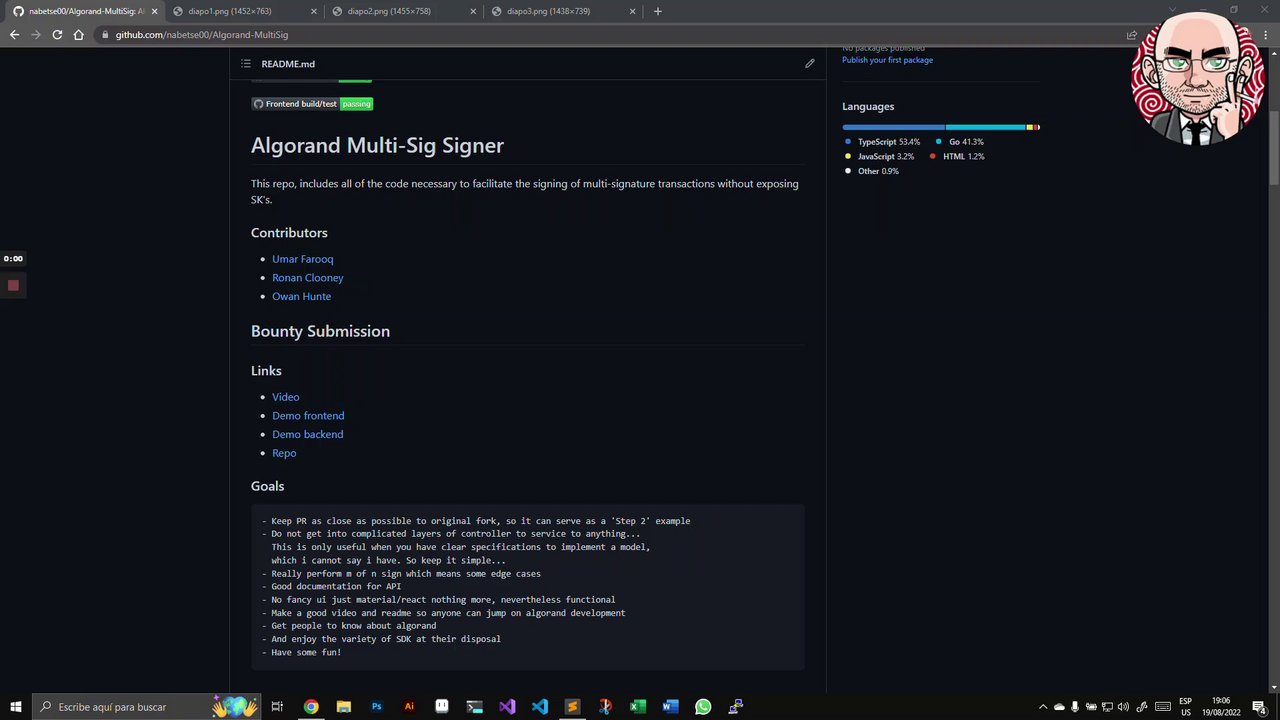The height and width of the screenshot is (720, 1280).
Task: Open the Demo frontend link
Action: 308,416
